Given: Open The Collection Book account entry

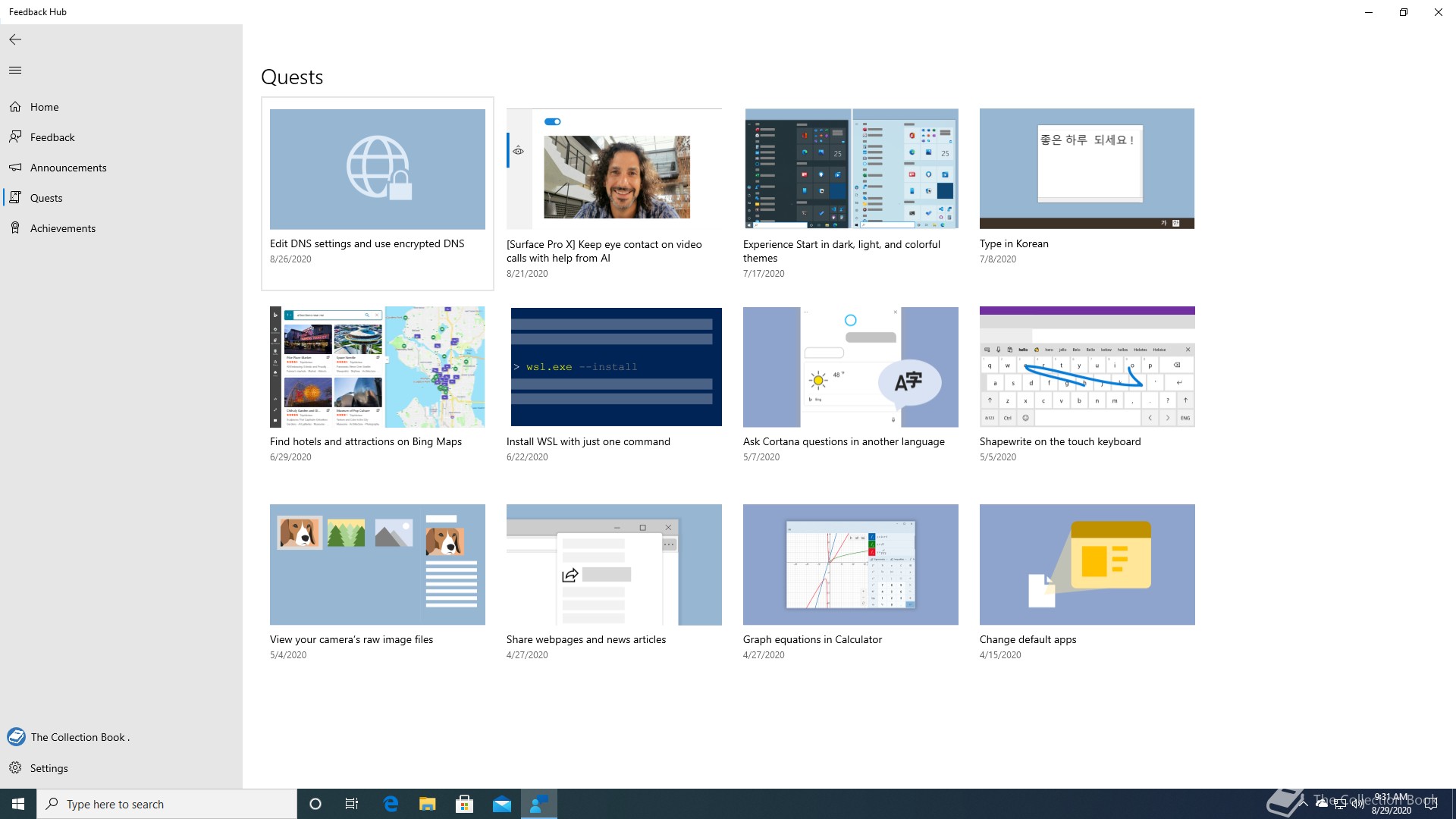Looking at the screenshot, I should tap(121, 737).
